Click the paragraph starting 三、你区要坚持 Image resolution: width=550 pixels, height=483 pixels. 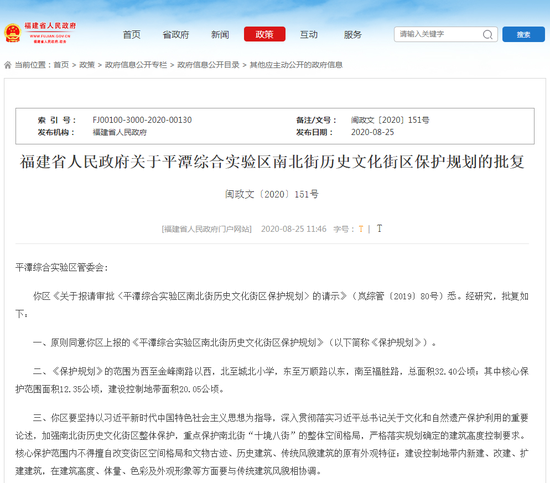click(x=272, y=444)
